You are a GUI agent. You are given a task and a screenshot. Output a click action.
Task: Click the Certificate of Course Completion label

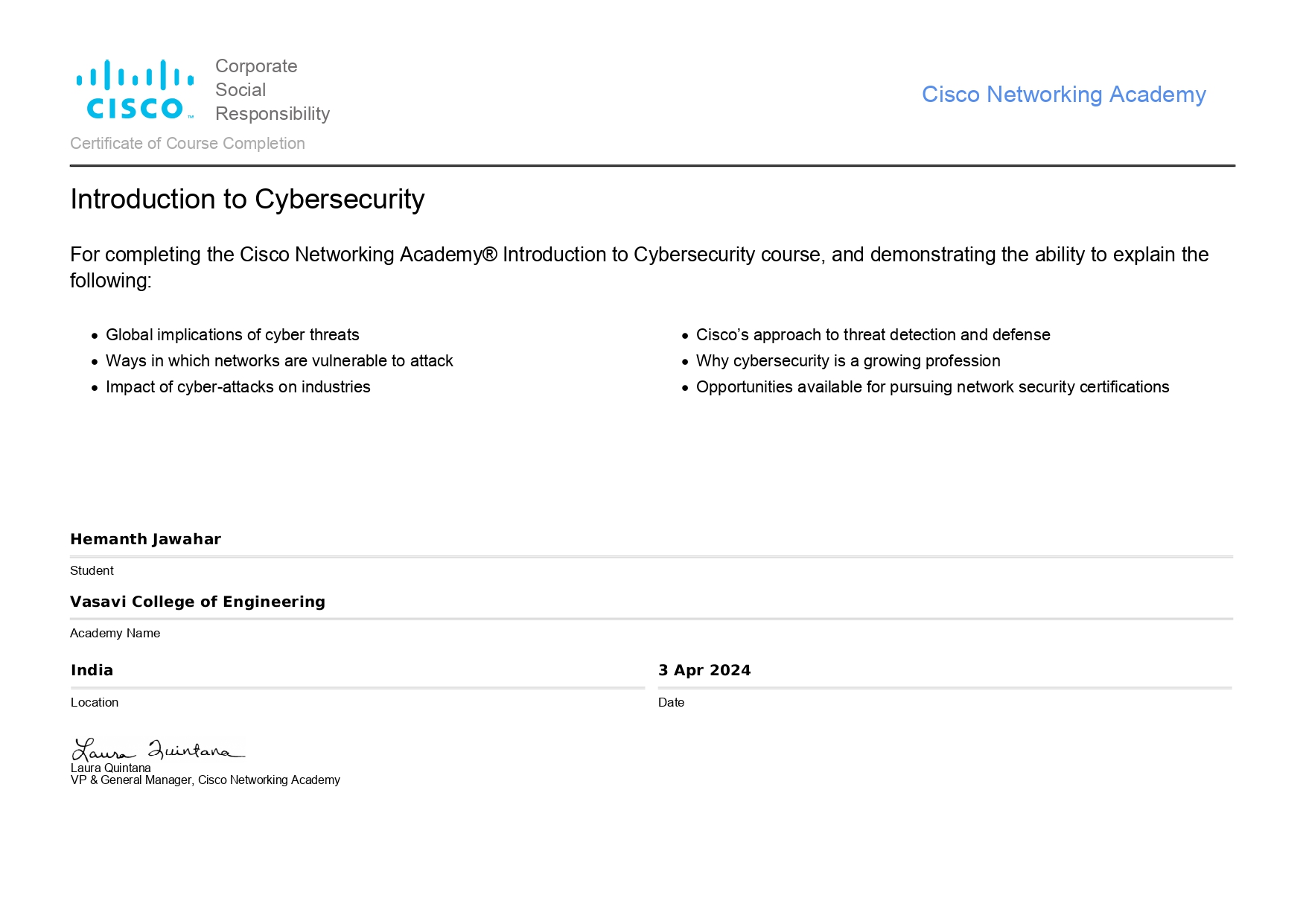(x=188, y=144)
